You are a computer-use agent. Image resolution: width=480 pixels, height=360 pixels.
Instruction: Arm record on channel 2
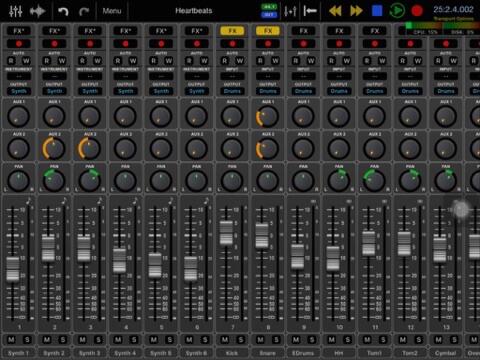(54, 44)
